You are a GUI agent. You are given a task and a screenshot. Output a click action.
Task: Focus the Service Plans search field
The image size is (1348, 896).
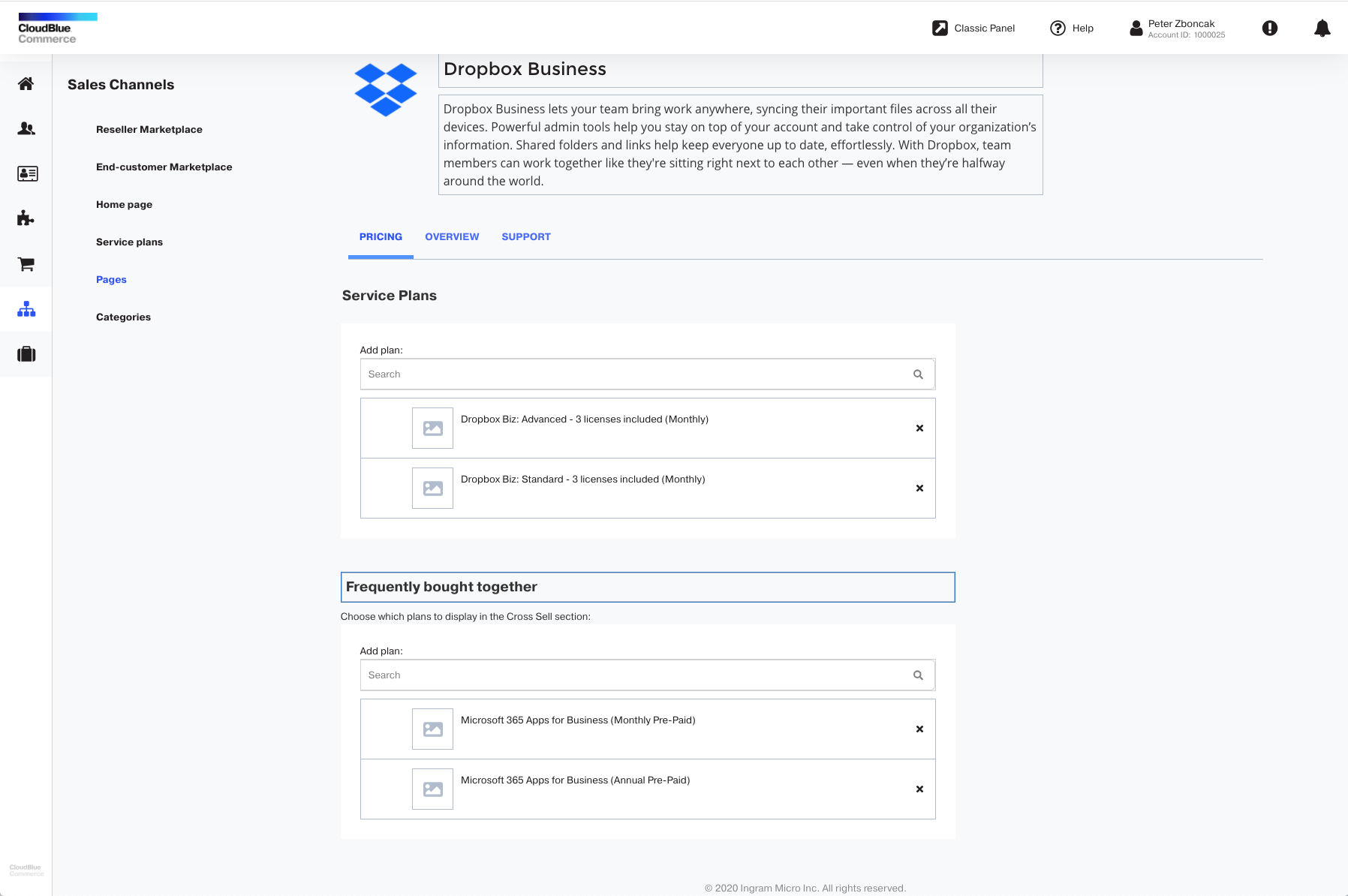coord(648,374)
